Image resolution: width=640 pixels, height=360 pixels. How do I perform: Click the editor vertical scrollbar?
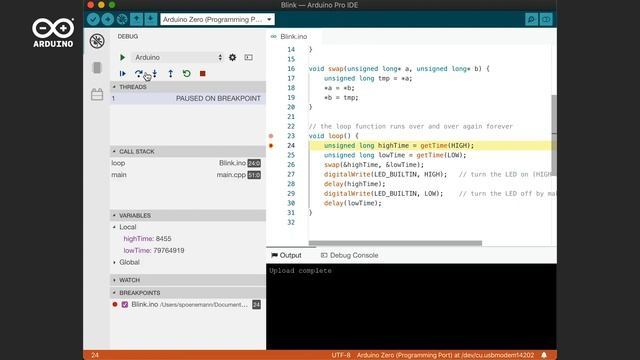click(x=554, y=135)
